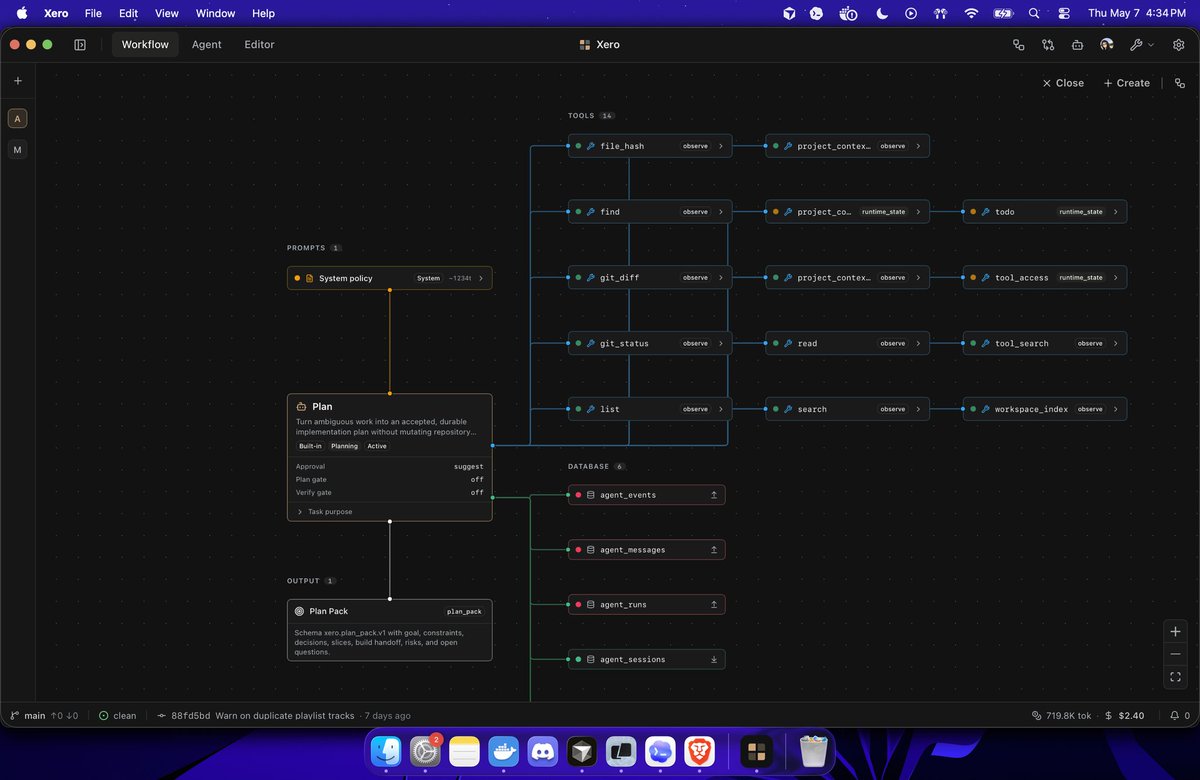Switch to the Workflow tab
The image size is (1200, 780).
[145, 45]
